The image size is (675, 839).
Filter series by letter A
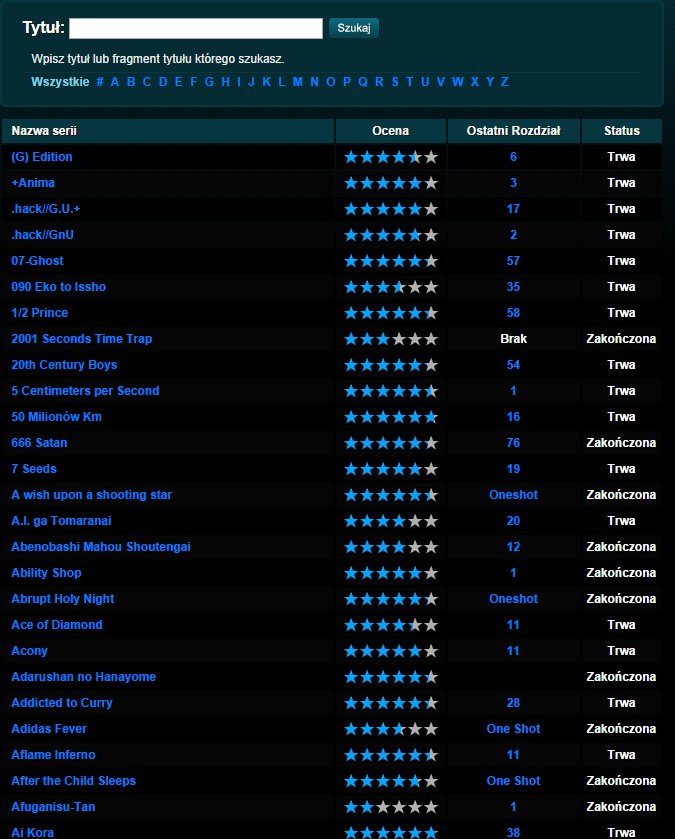114,82
